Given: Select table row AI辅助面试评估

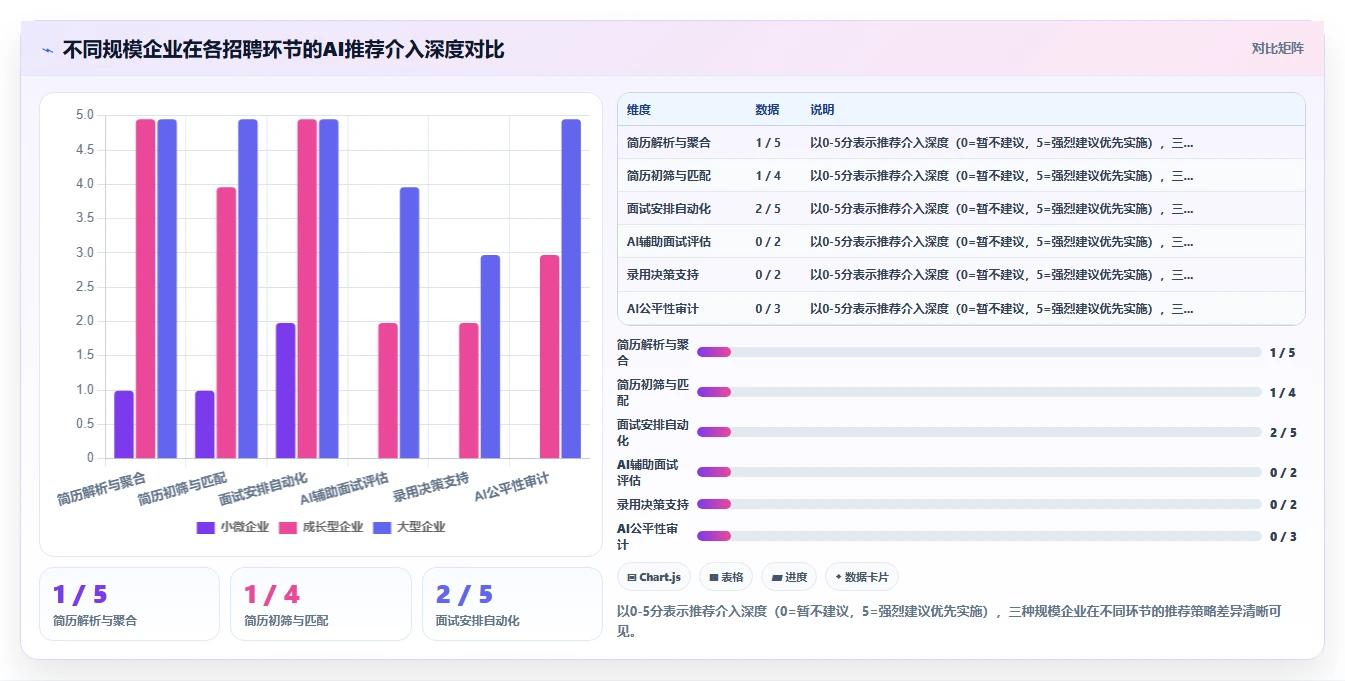Looking at the screenshot, I should pos(961,242).
